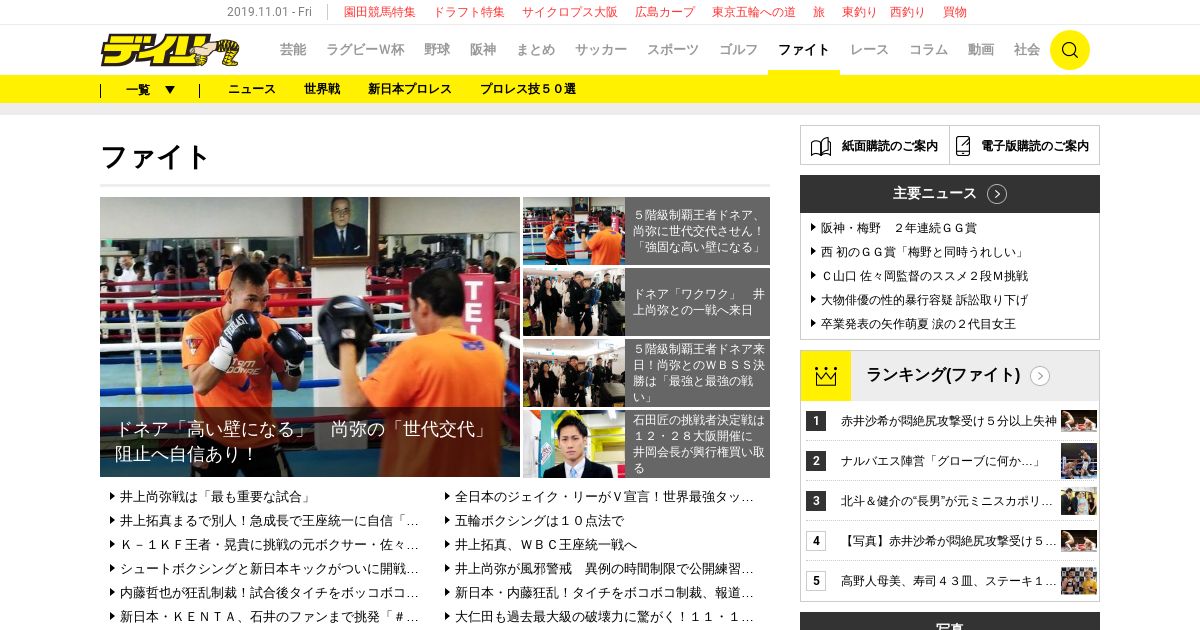
Task: Open the まとめ tab
Action: point(535,49)
